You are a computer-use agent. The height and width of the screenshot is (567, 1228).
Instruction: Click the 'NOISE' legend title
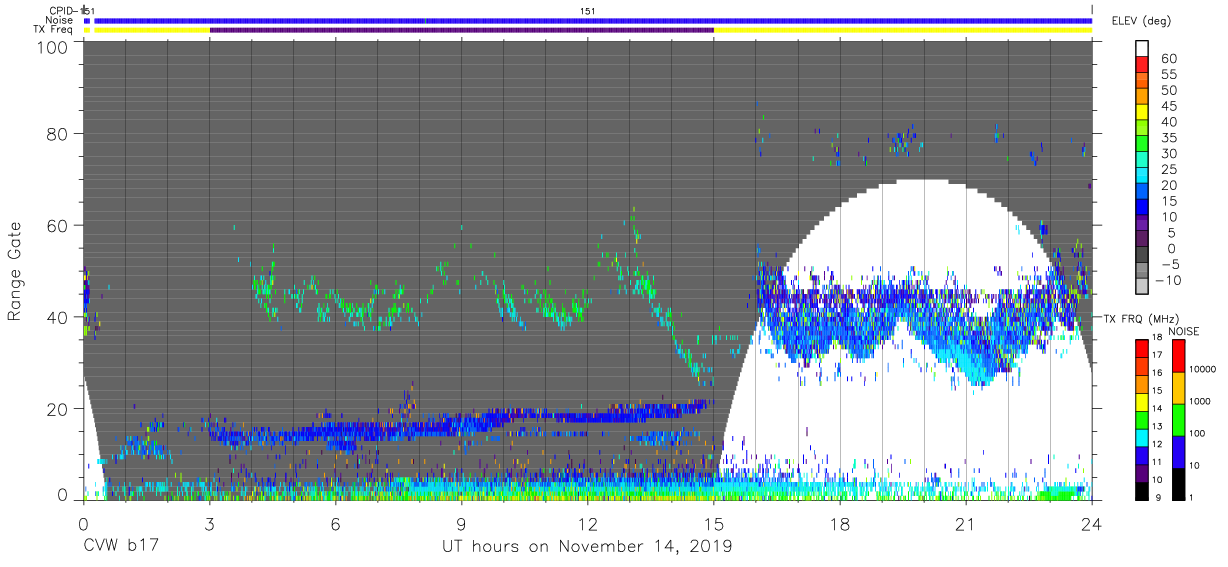[1183, 331]
